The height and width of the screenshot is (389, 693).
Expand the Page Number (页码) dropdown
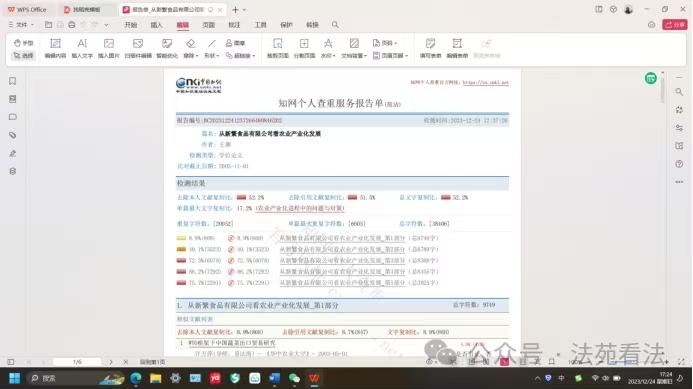pyautogui.click(x=385, y=43)
